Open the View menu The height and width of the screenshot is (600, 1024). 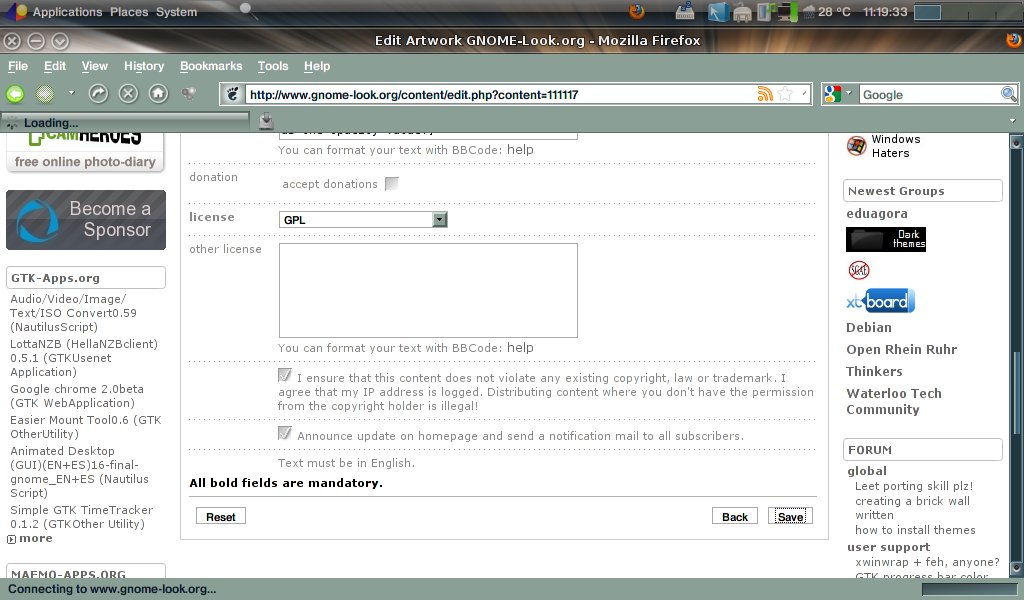point(95,66)
